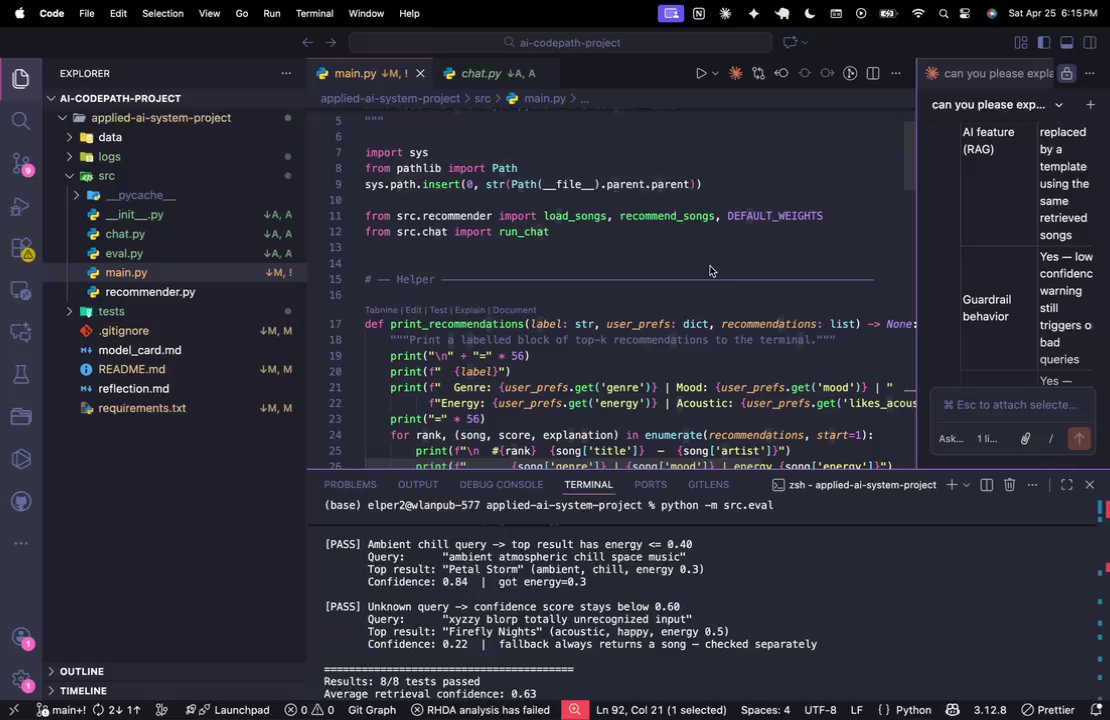Open the Source Control view
Image resolution: width=1110 pixels, height=720 pixels.
click(20, 164)
